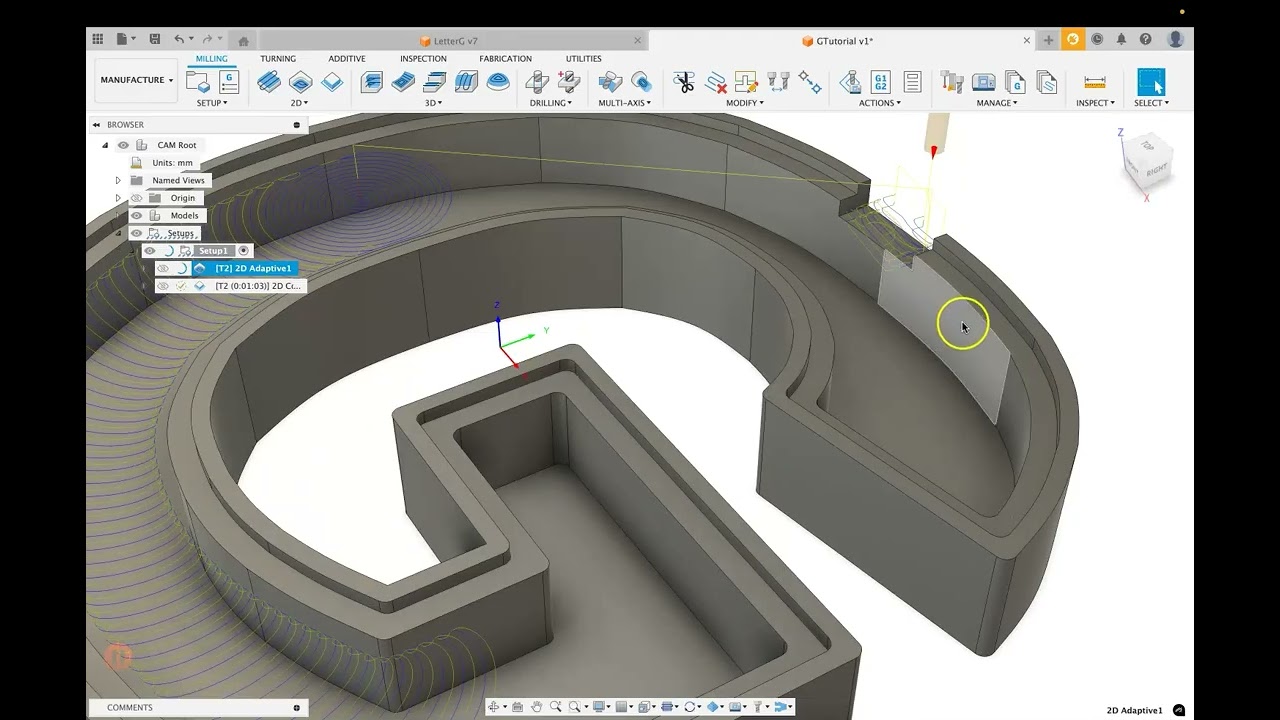Open the Job Status clock icon
The height and width of the screenshot is (720, 1280).
[1097, 39]
